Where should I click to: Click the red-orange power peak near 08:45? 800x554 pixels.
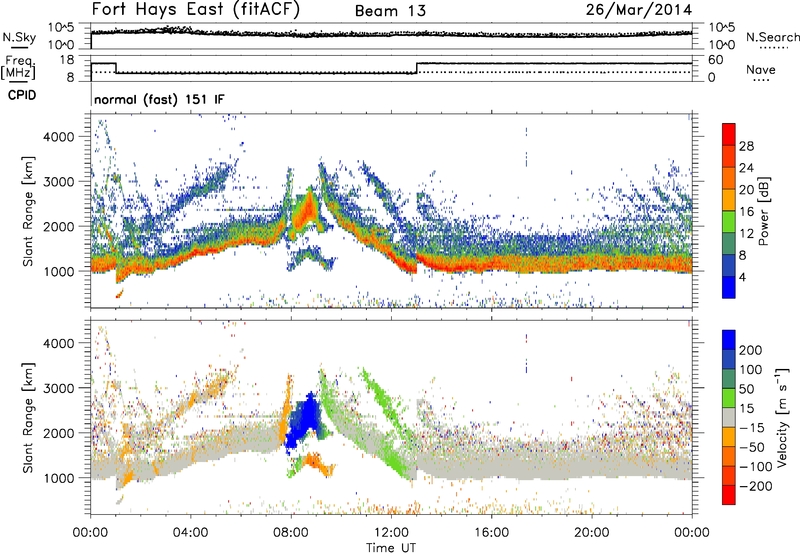(307, 209)
